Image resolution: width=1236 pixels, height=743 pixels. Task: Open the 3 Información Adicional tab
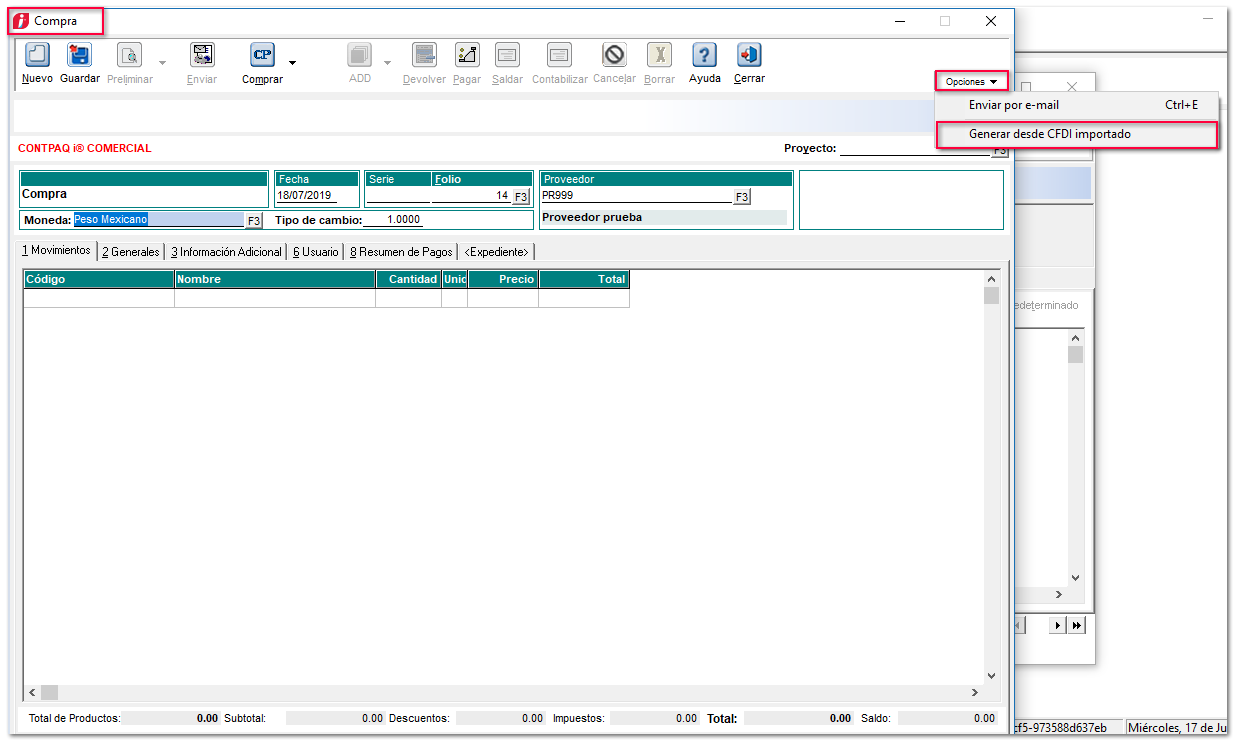tap(226, 252)
